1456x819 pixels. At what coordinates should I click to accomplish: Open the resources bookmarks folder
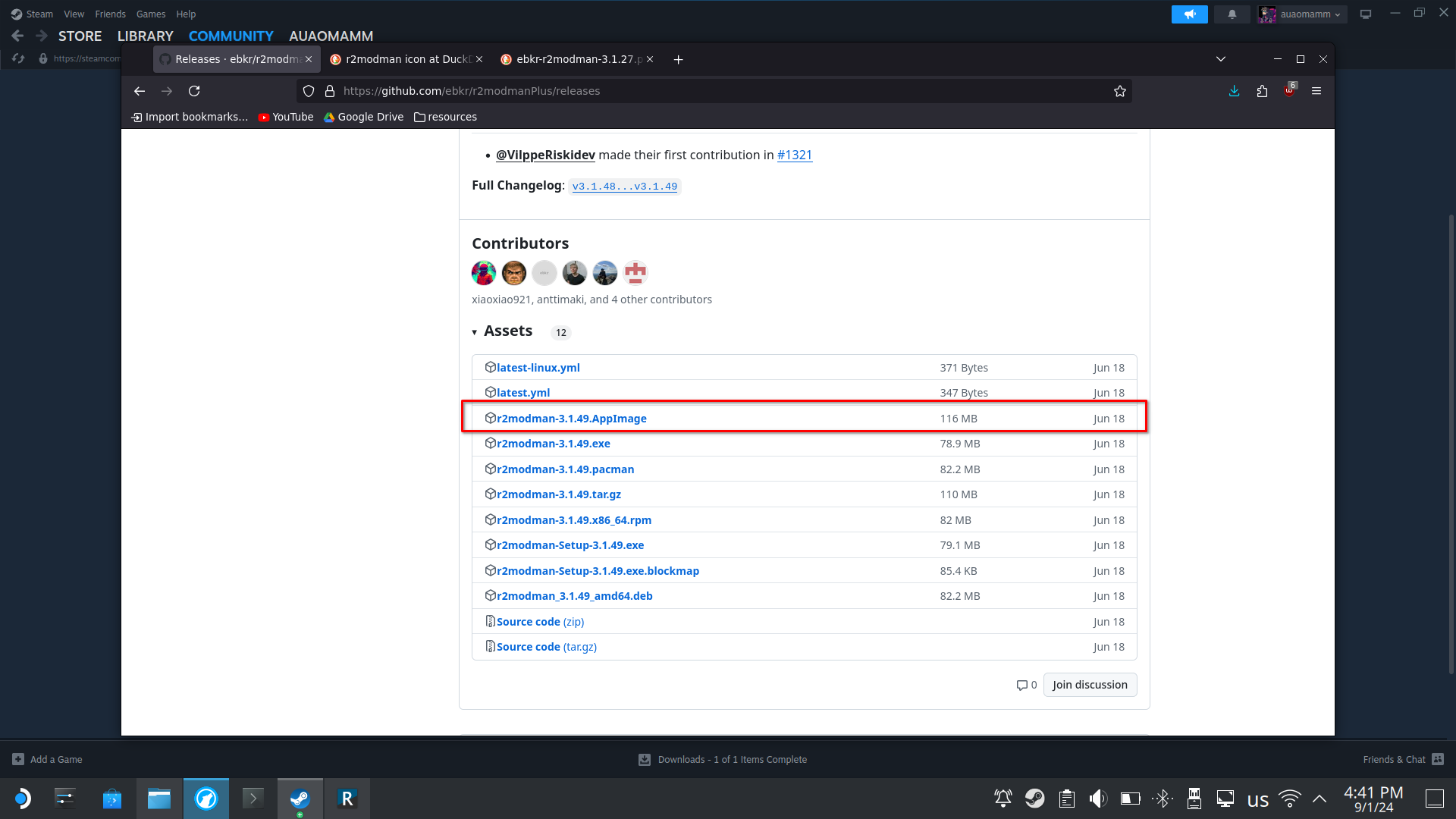click(446, 117)
